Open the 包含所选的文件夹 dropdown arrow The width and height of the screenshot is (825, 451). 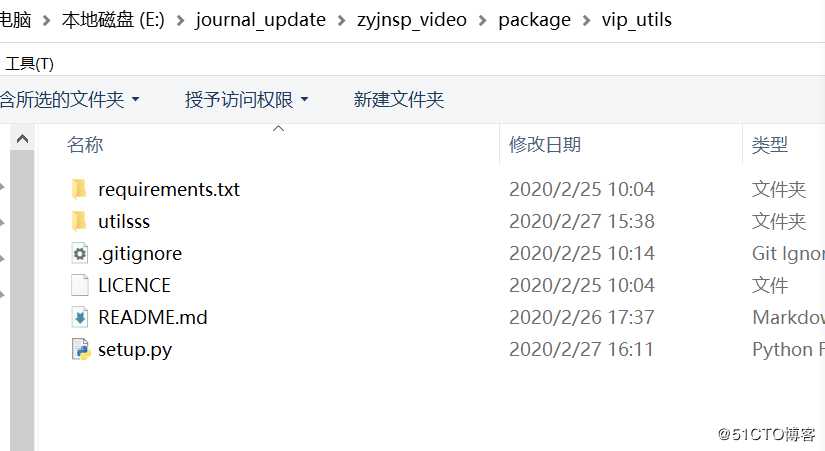click(136, 99)
